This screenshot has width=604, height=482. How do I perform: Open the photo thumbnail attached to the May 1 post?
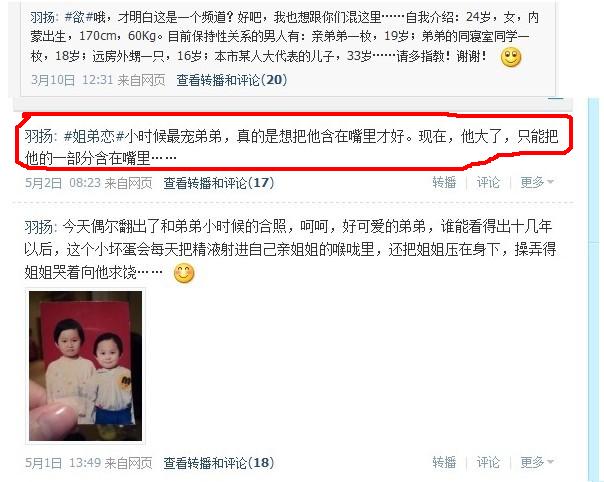[x=86, y=366]
